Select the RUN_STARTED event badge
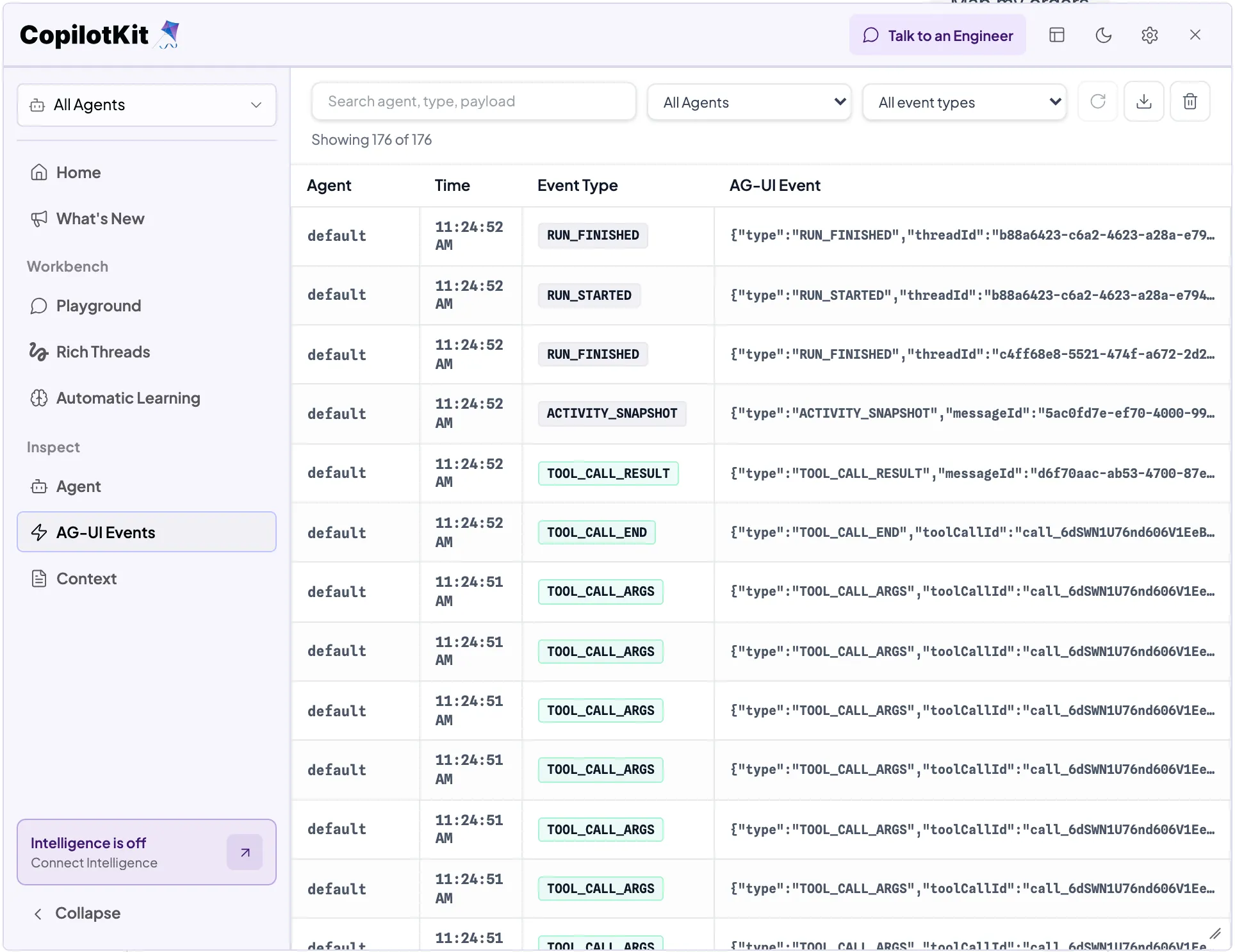 [x=589, y=295]
